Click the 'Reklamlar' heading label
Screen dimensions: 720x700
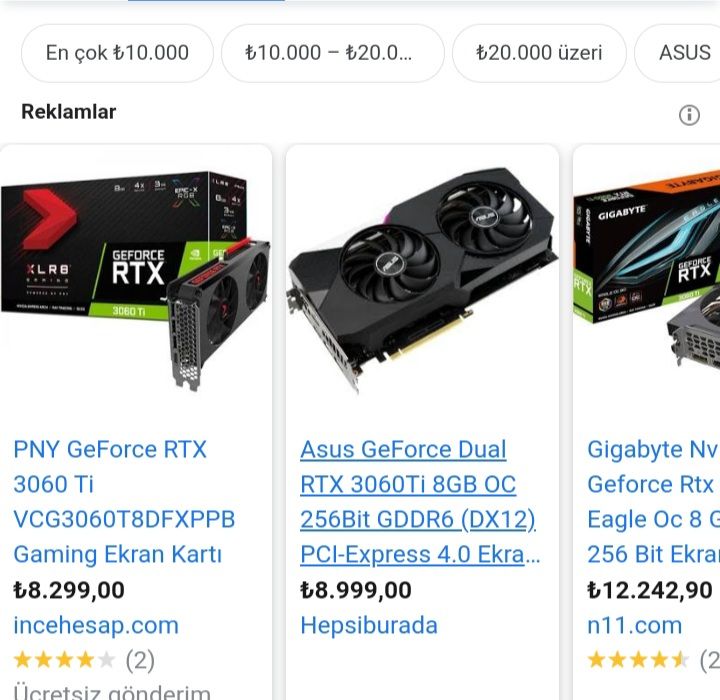pyautogui.click(x=68, y=112)
